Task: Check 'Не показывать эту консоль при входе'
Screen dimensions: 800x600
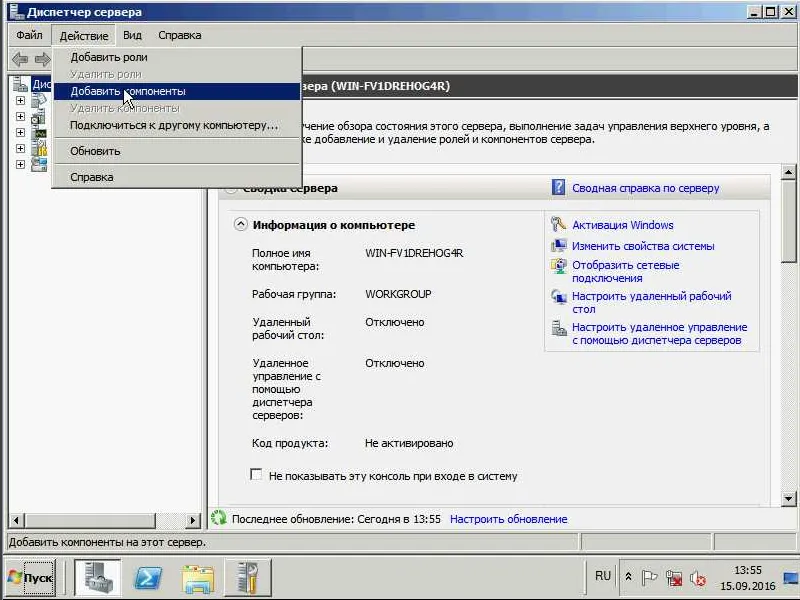Action: [256, 475]
